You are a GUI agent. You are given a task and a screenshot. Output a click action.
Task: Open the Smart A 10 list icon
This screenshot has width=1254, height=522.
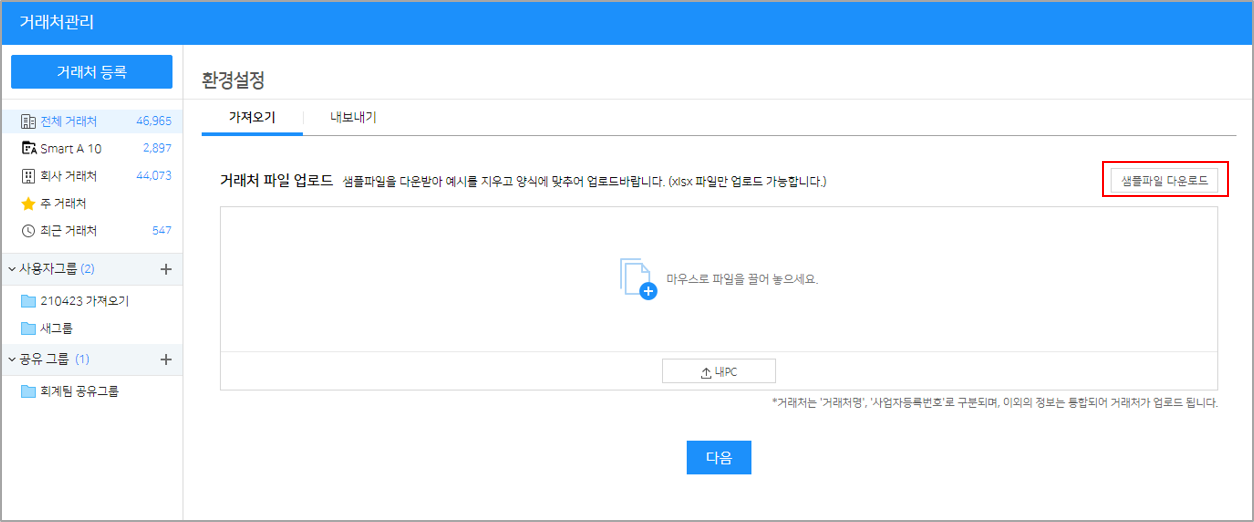(x=28, y=149)
